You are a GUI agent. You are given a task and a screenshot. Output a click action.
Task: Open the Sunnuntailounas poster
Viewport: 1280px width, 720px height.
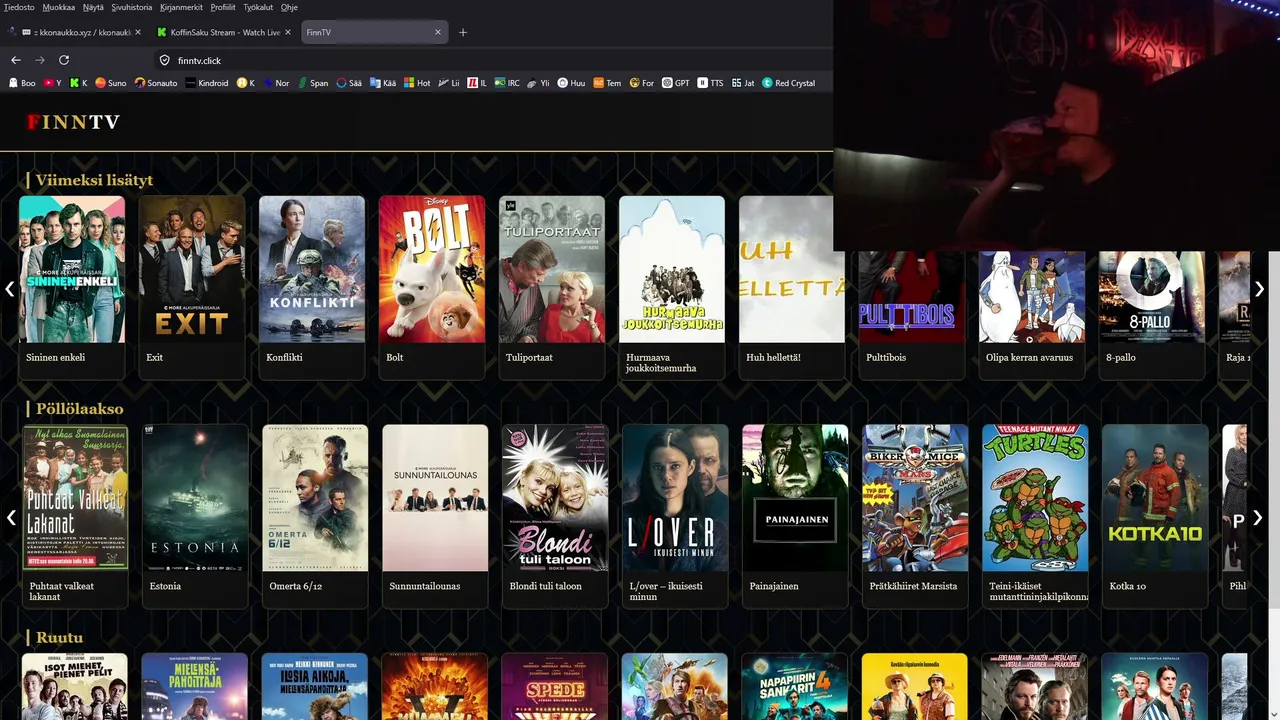click(x=435, y=498)
